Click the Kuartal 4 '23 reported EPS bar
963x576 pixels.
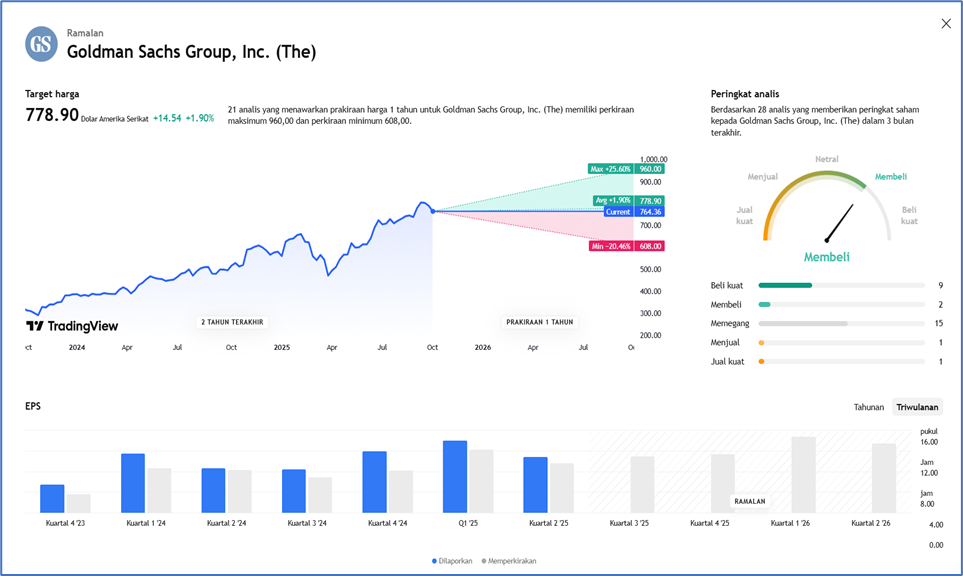pos(52,499)
